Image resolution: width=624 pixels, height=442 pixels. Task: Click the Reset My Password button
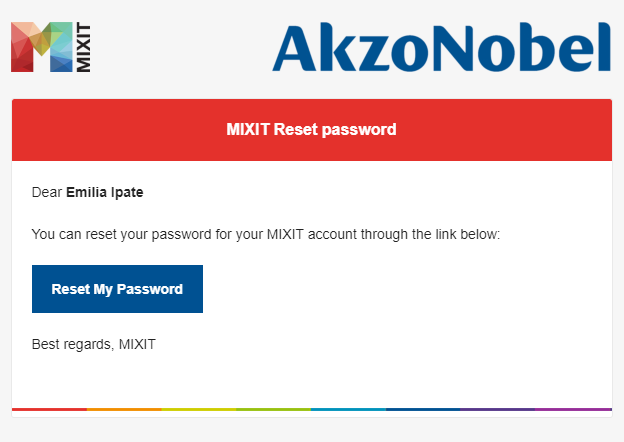click(x=117, y=289)
